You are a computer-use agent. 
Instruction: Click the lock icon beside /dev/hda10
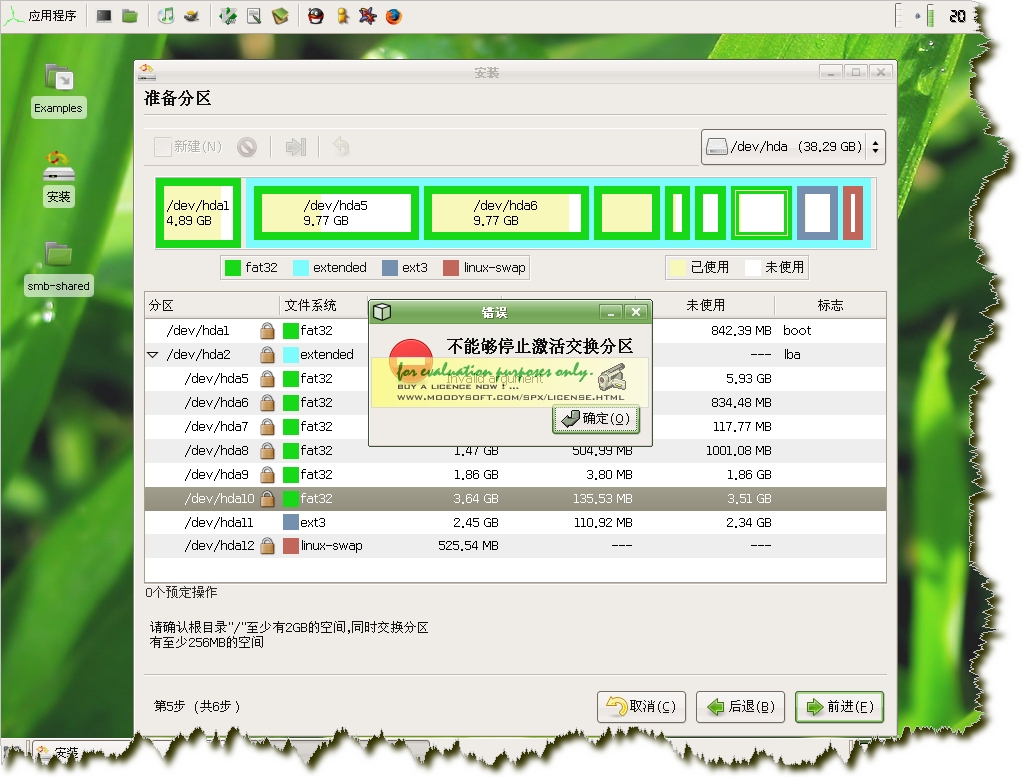pyautogui.click(x=267, y=499)
